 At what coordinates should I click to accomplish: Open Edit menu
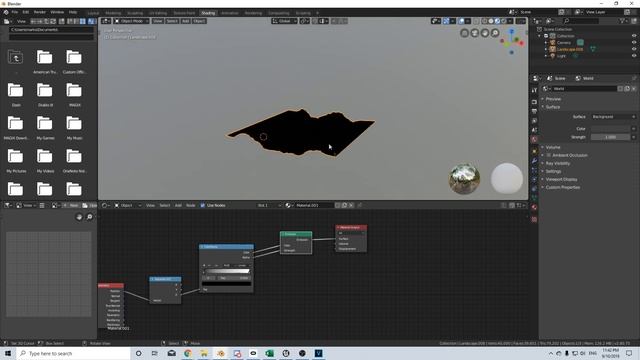tap(26, 12)
